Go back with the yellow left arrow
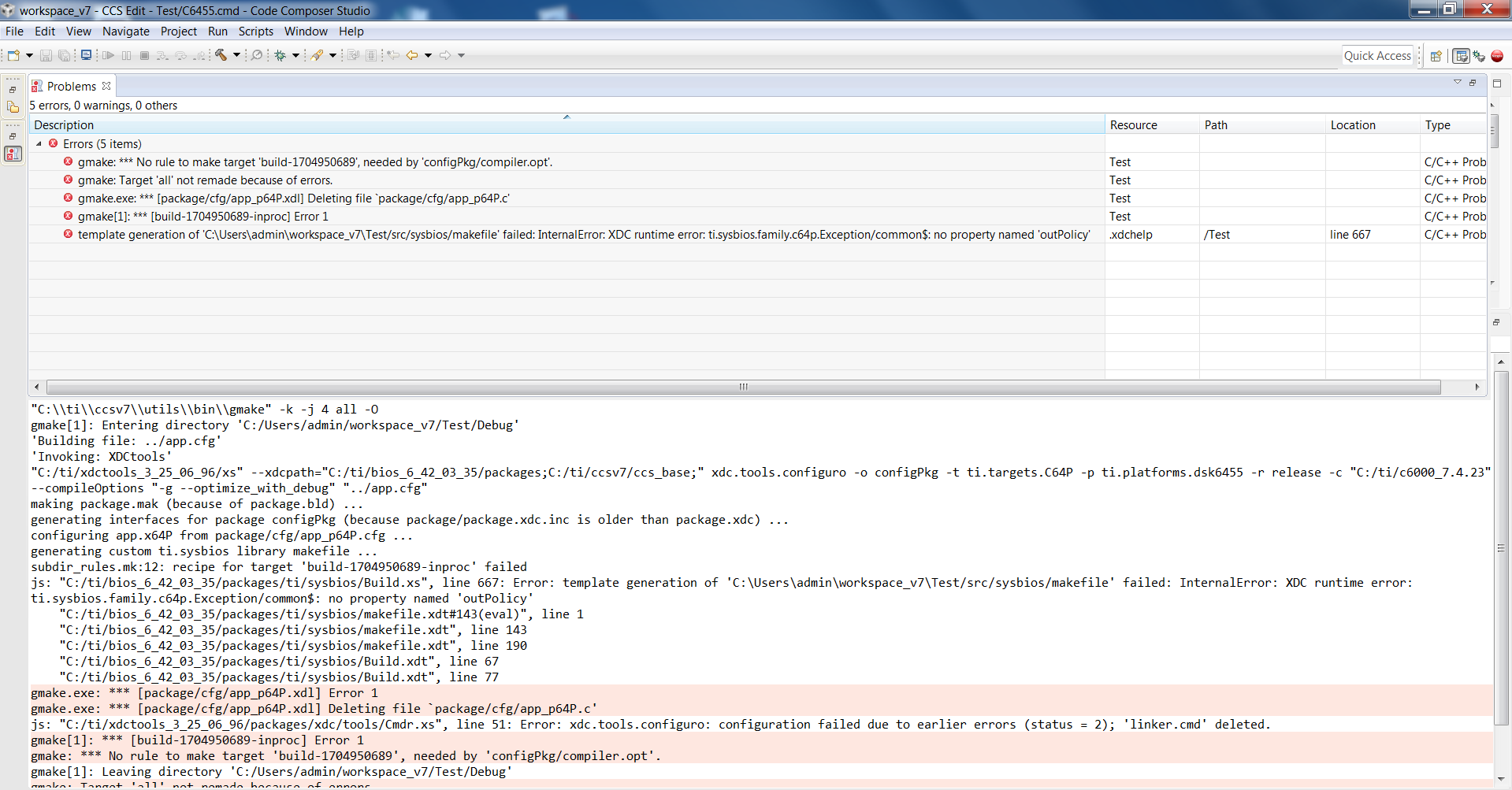The height and width of the screenshot is (790, 1512). click(412, 55)
